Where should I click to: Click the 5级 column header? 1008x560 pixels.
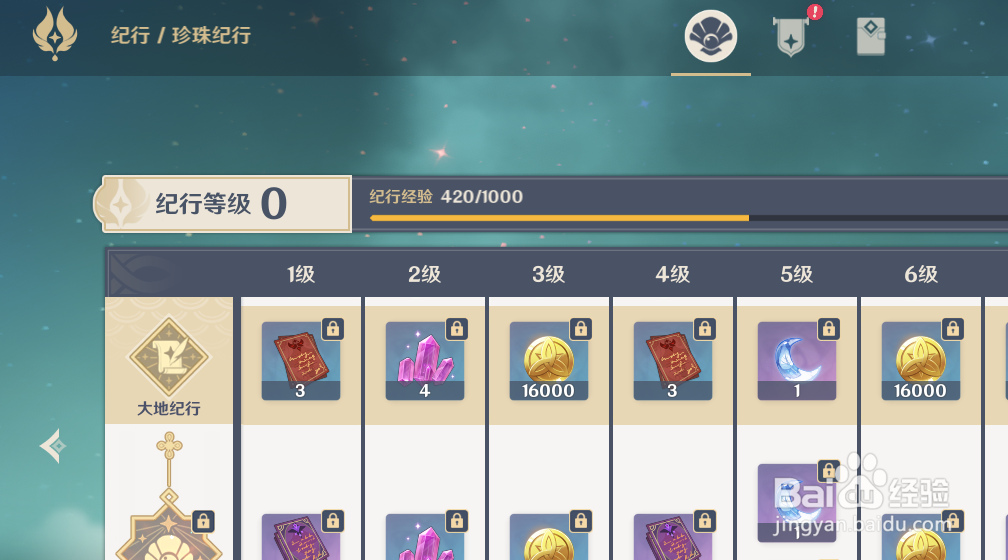[796, 275]
